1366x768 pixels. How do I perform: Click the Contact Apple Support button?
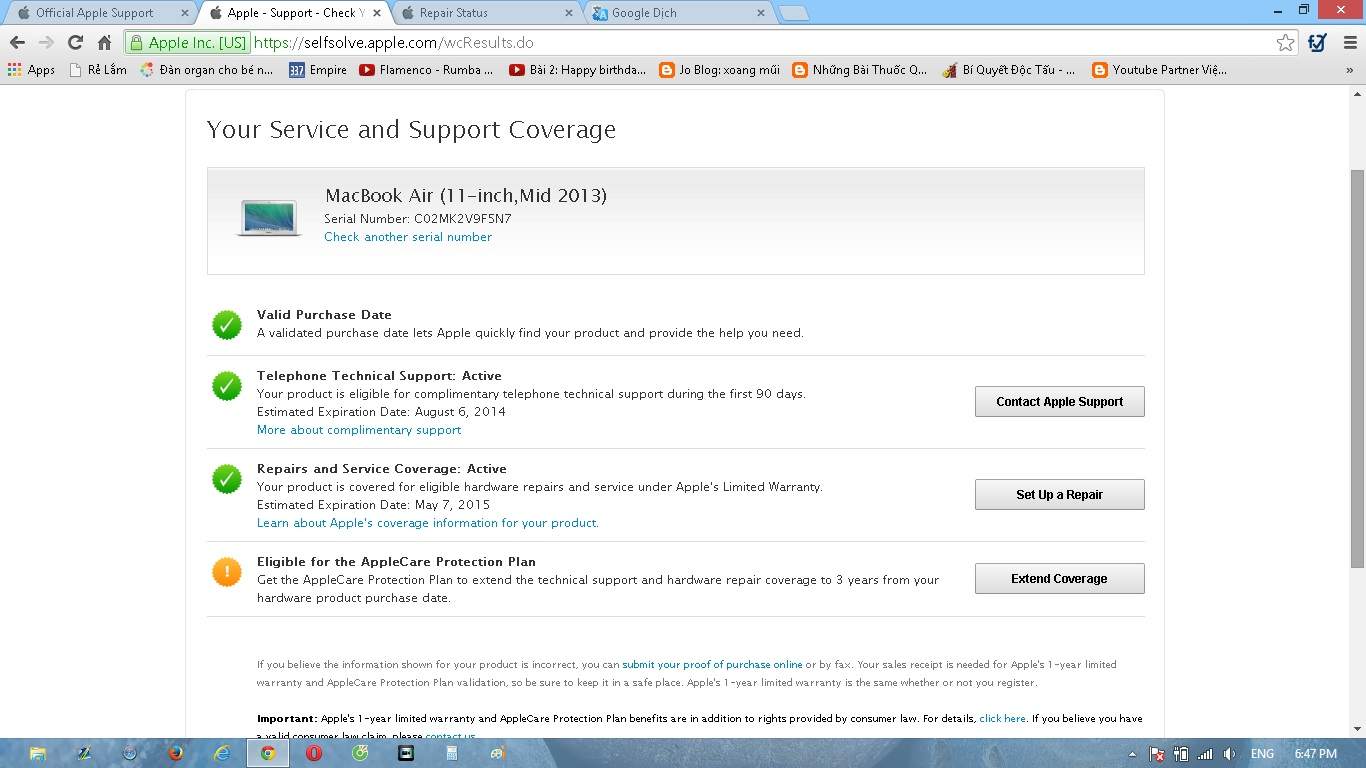click(1059, 402)
